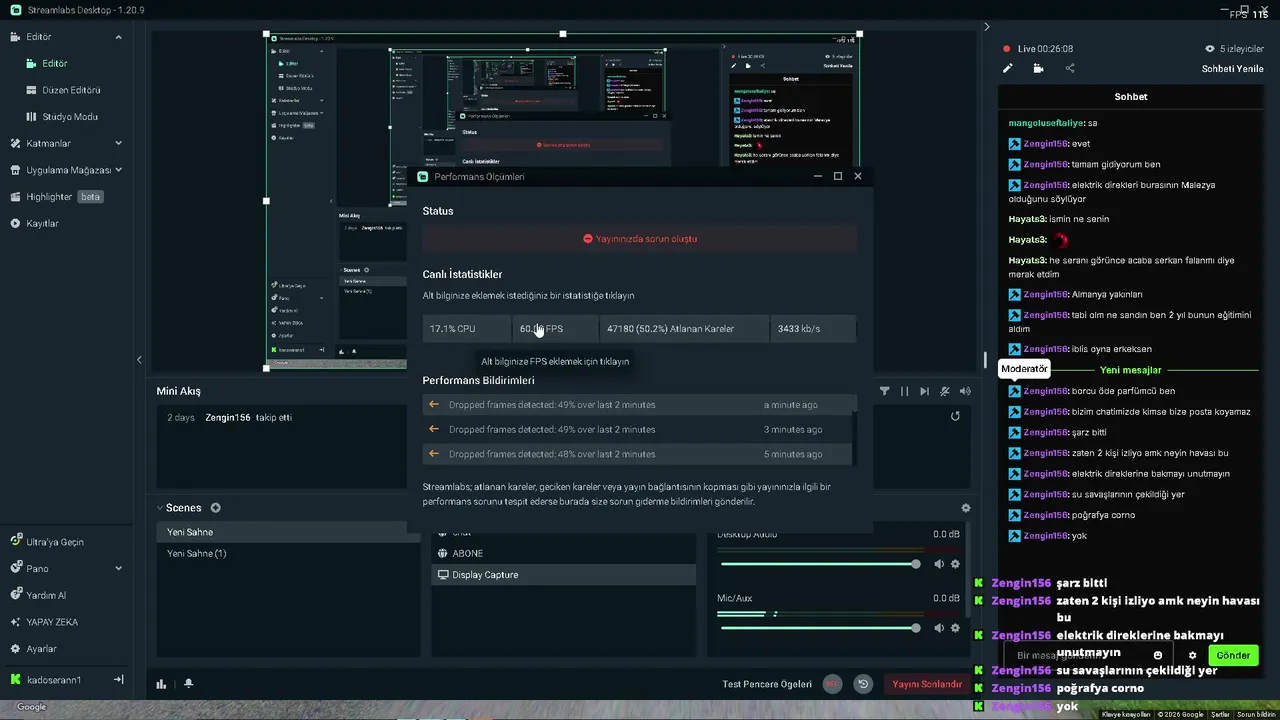The height and width of the screenshot is (720, 1280).
Task: Click the share stream icon above chat
Action: pos(1070,69)
